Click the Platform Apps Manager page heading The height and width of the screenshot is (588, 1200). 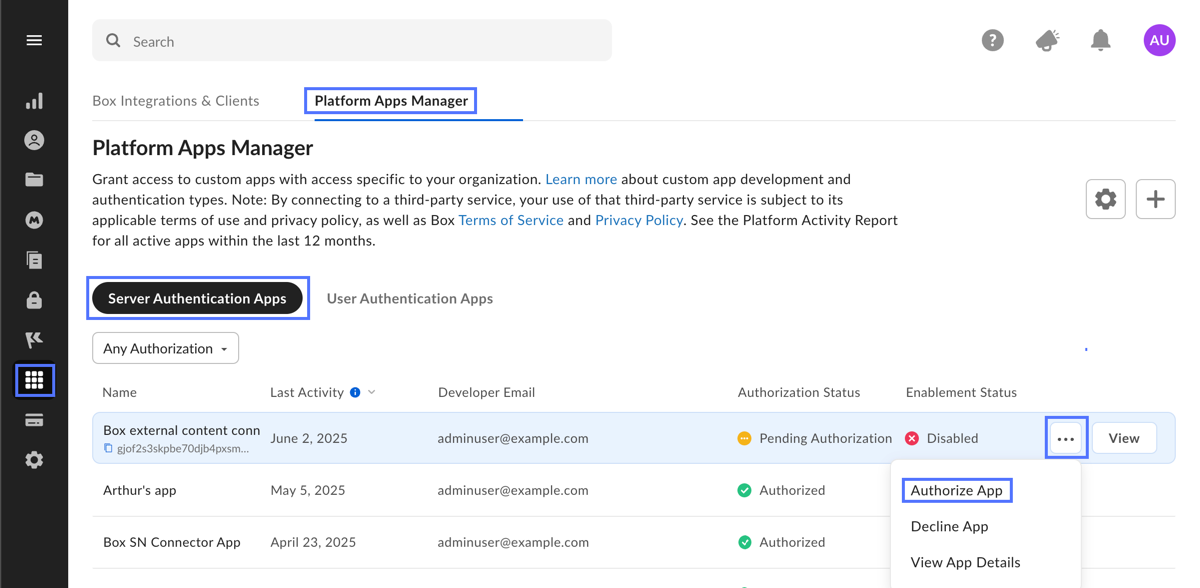click(x=203, y=147)
